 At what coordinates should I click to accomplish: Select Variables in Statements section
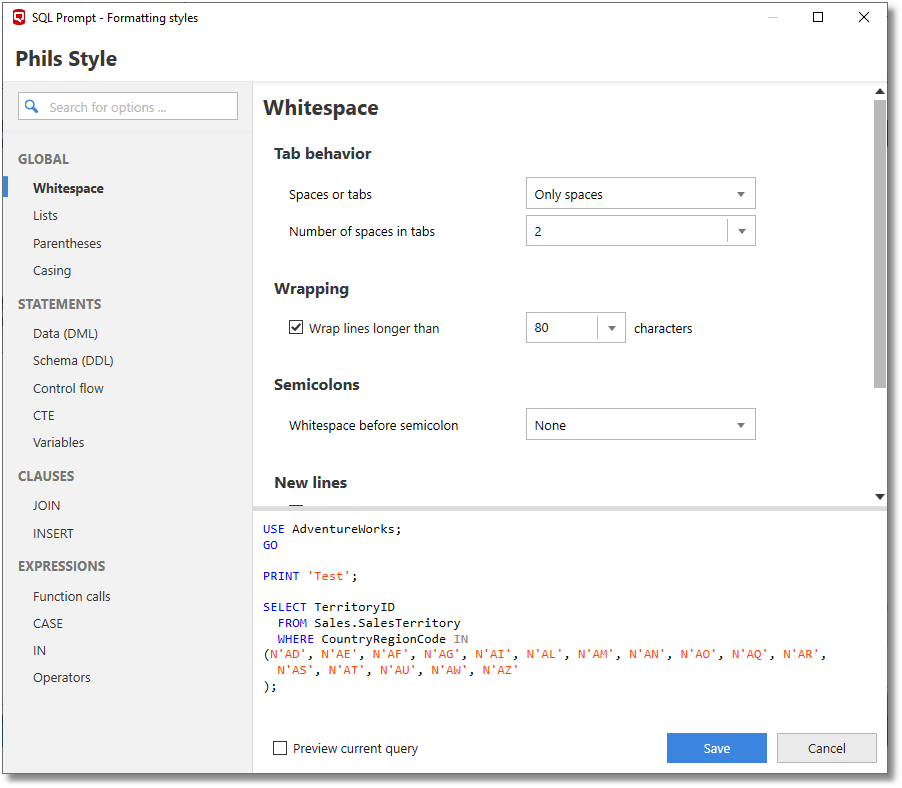tap(58, 442)
